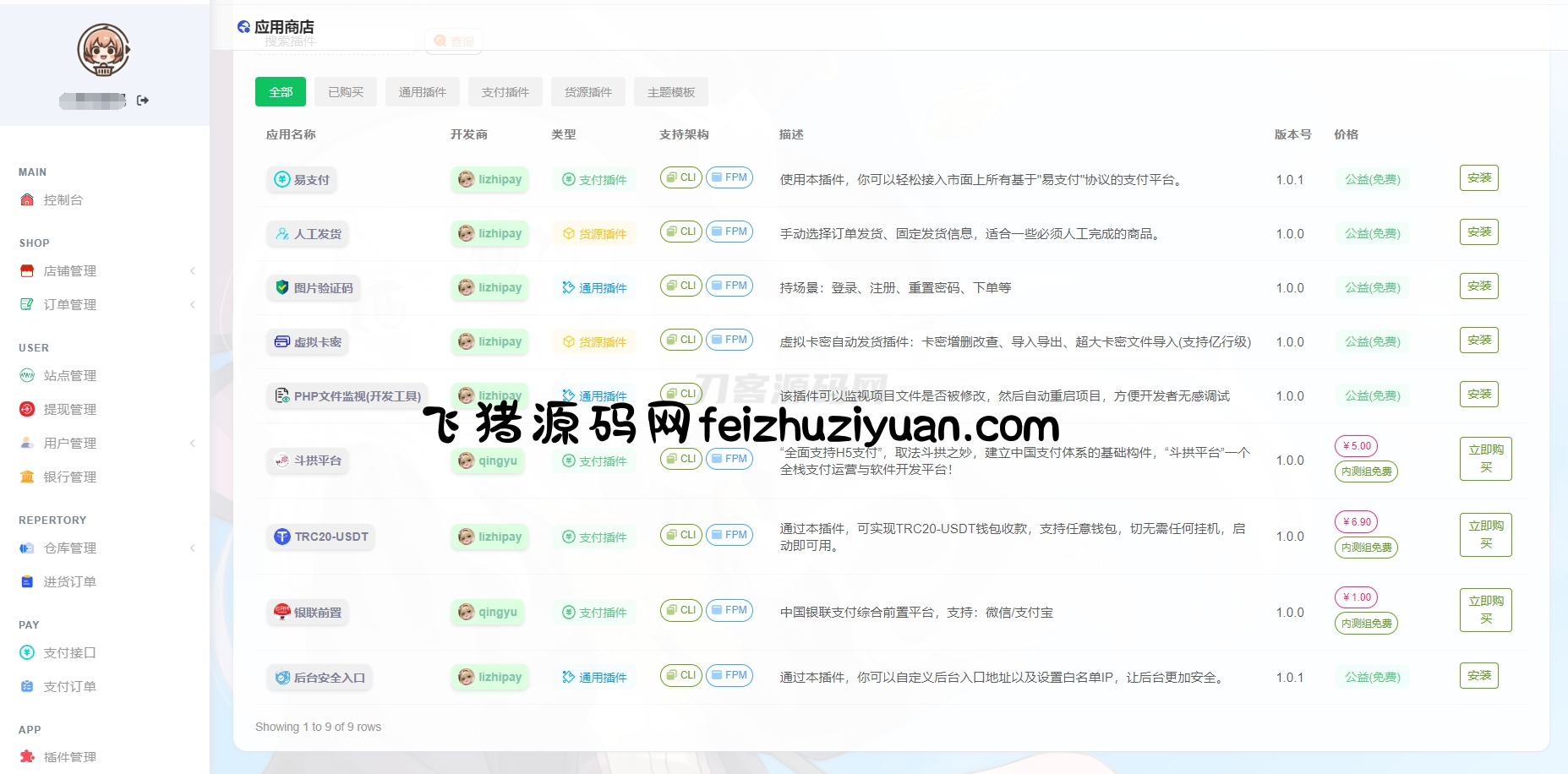Select the 支付插件 filter tab
Image resolution: width=1568 pixels, height=774 pixels.
click(505, 92)
